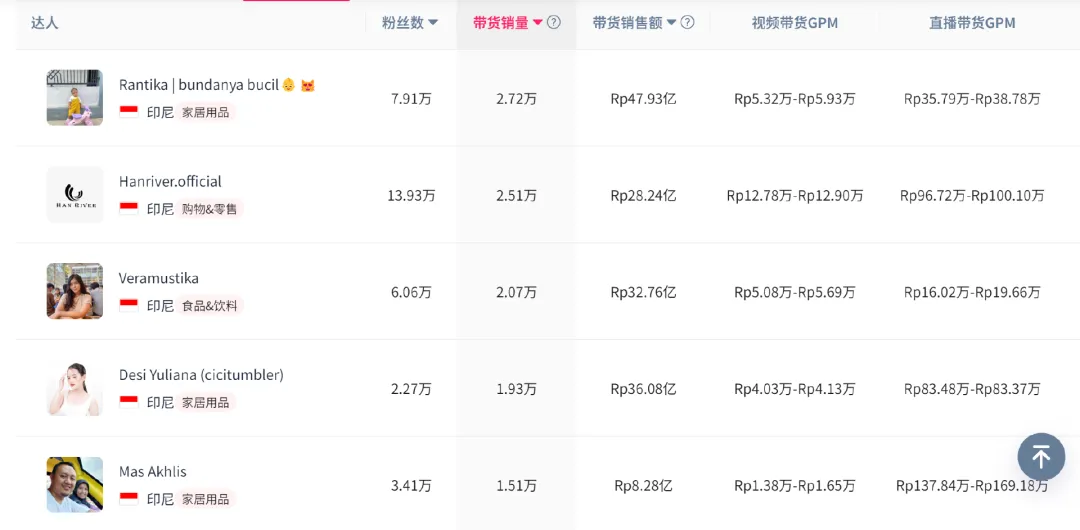Sort by 带货销售额 dropdown arrow
The width and height of the screenshot is (1080, 530).
(x=672, y=23)
